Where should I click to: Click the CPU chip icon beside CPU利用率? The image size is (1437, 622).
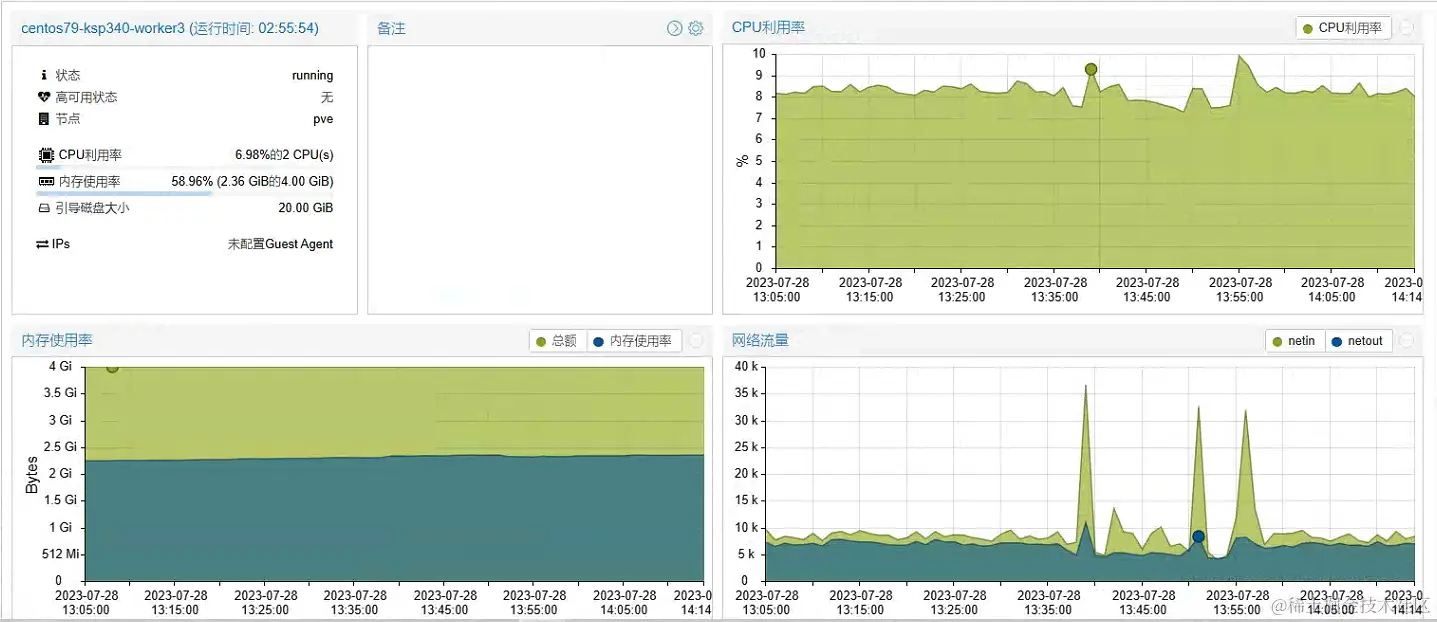click(x=46, y=155)
